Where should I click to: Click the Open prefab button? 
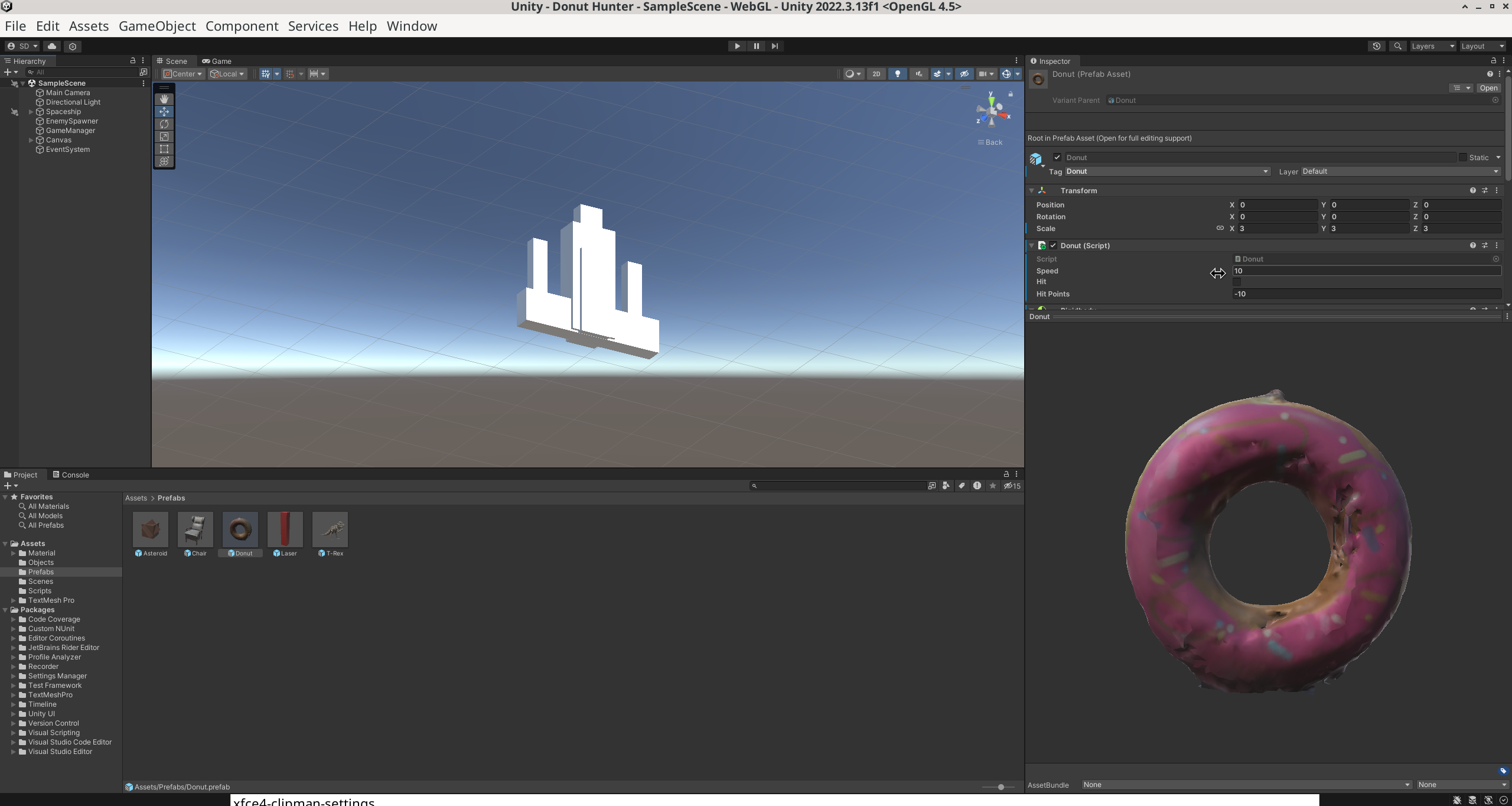1488,88
